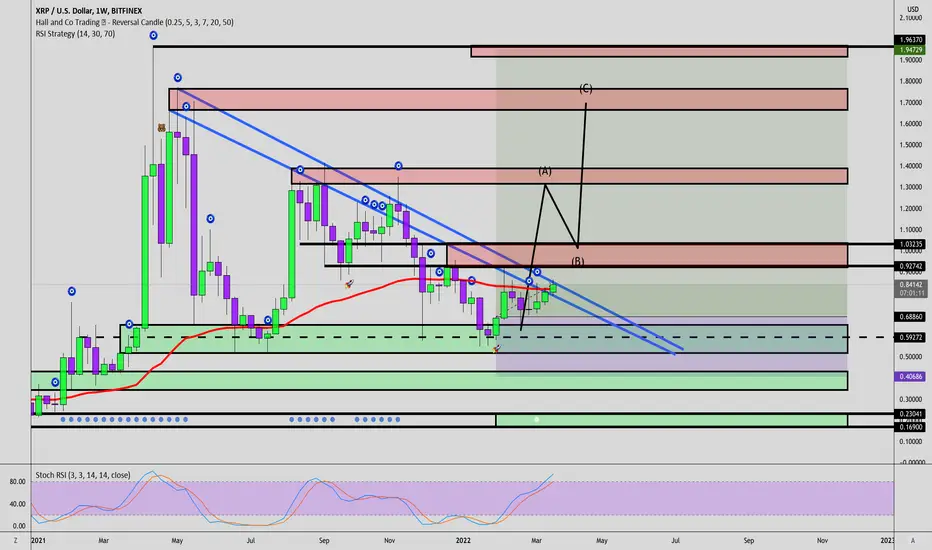Screen dimensions: 932x550
Task: Click the 0.00 level on Stoch RSI scale
Action: (18, 526)
